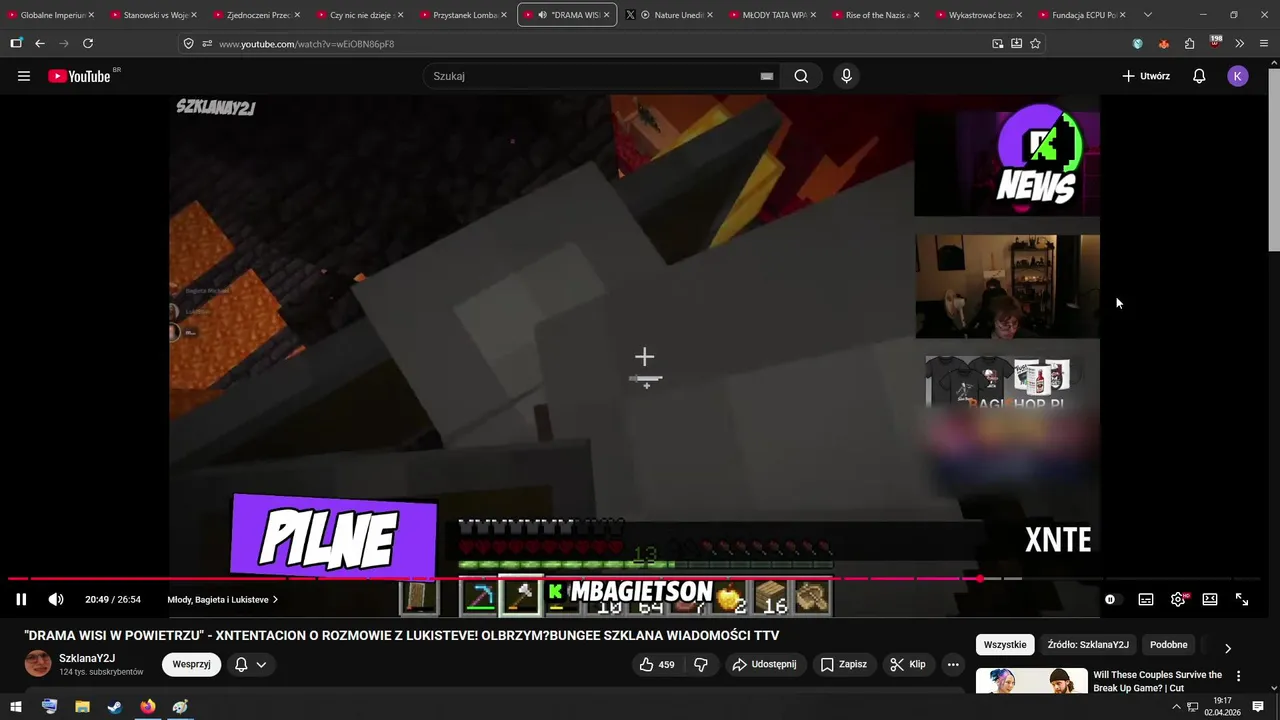Click the Udostępnij share button
Screen dimensions: 1280x720
764,664
